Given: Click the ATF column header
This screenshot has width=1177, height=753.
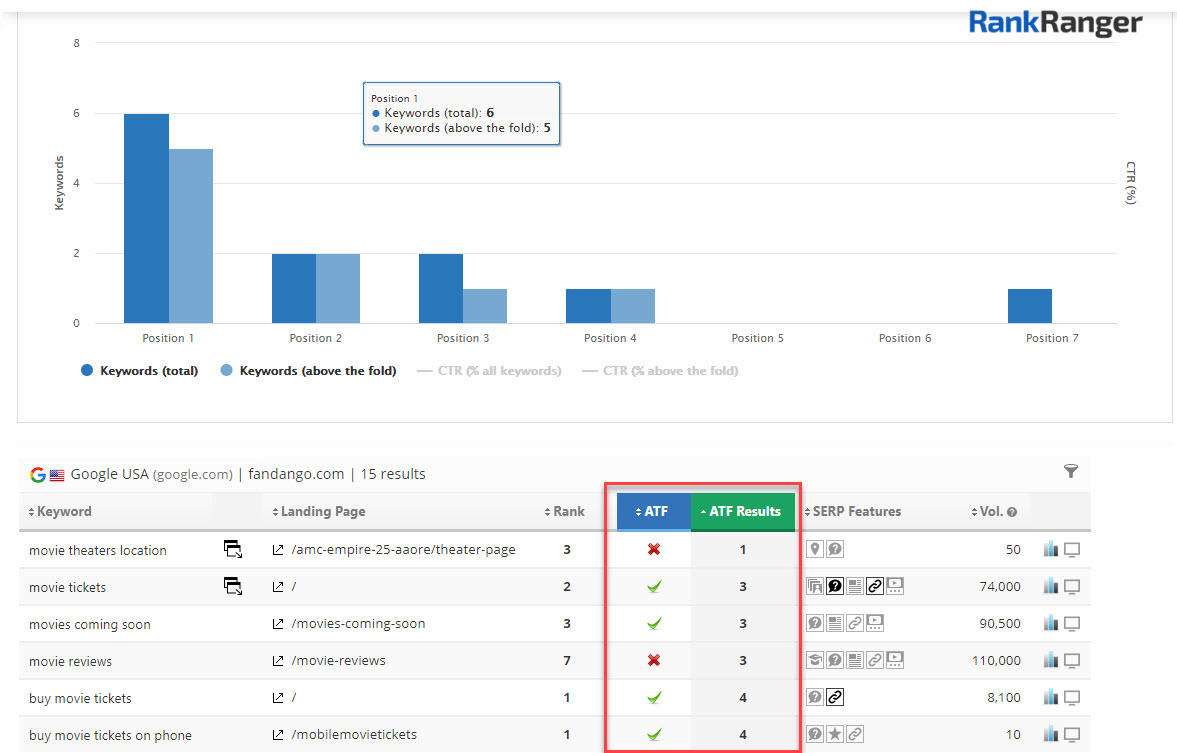Looking at the screenshot, I should click(654, 511).
